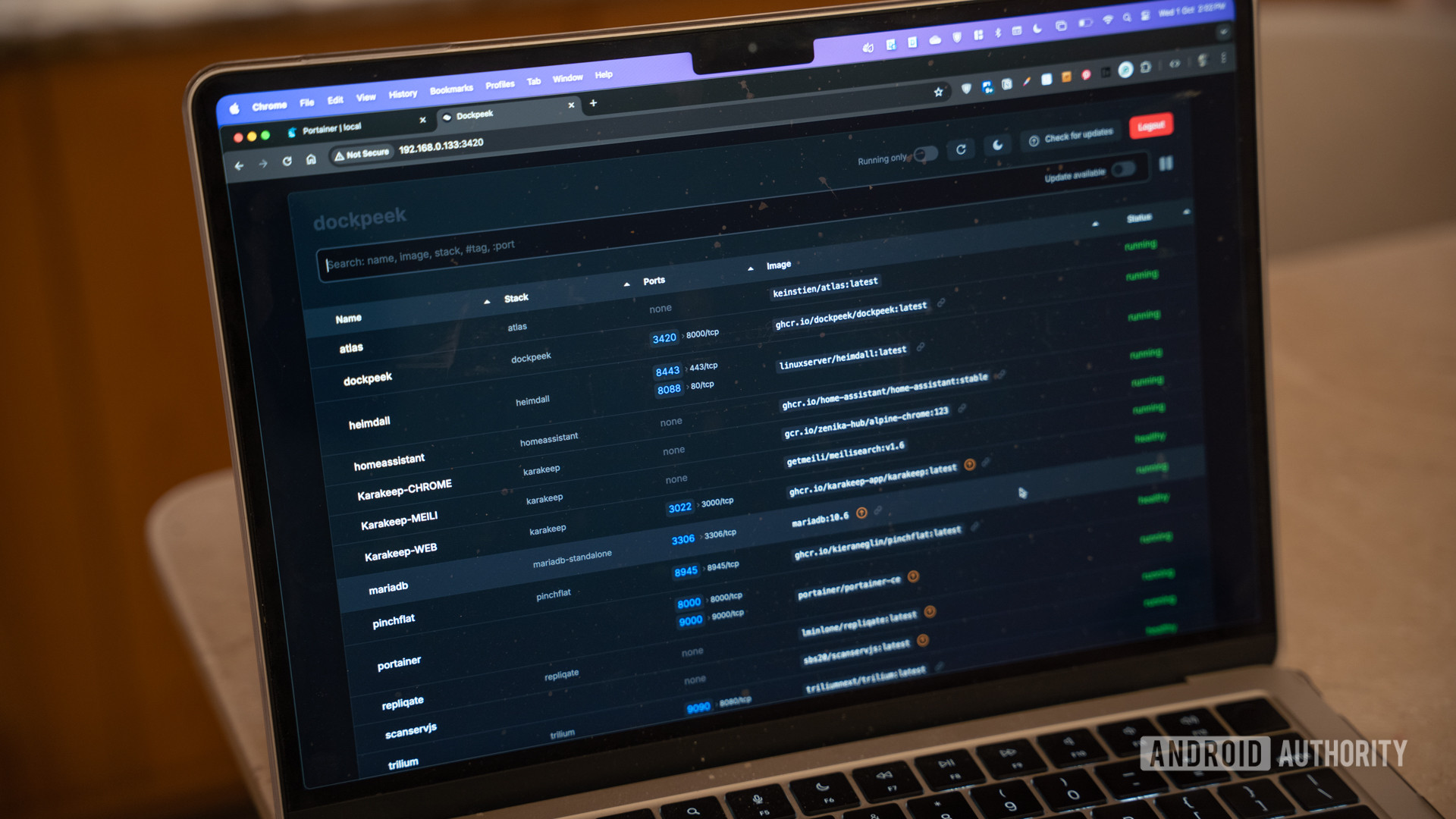Open the column visibility icon beside Update available
The image size is (1456, 819).
click(x=1166, y=163)
